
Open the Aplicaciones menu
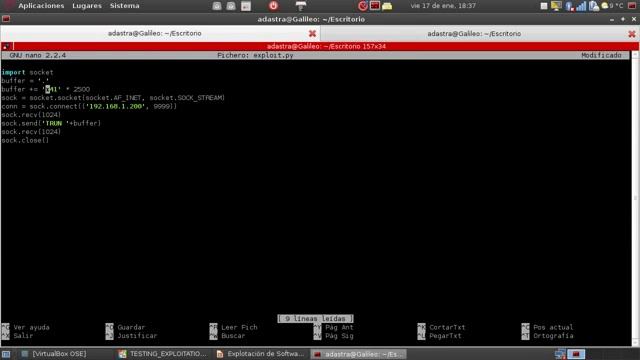(41, 6)
